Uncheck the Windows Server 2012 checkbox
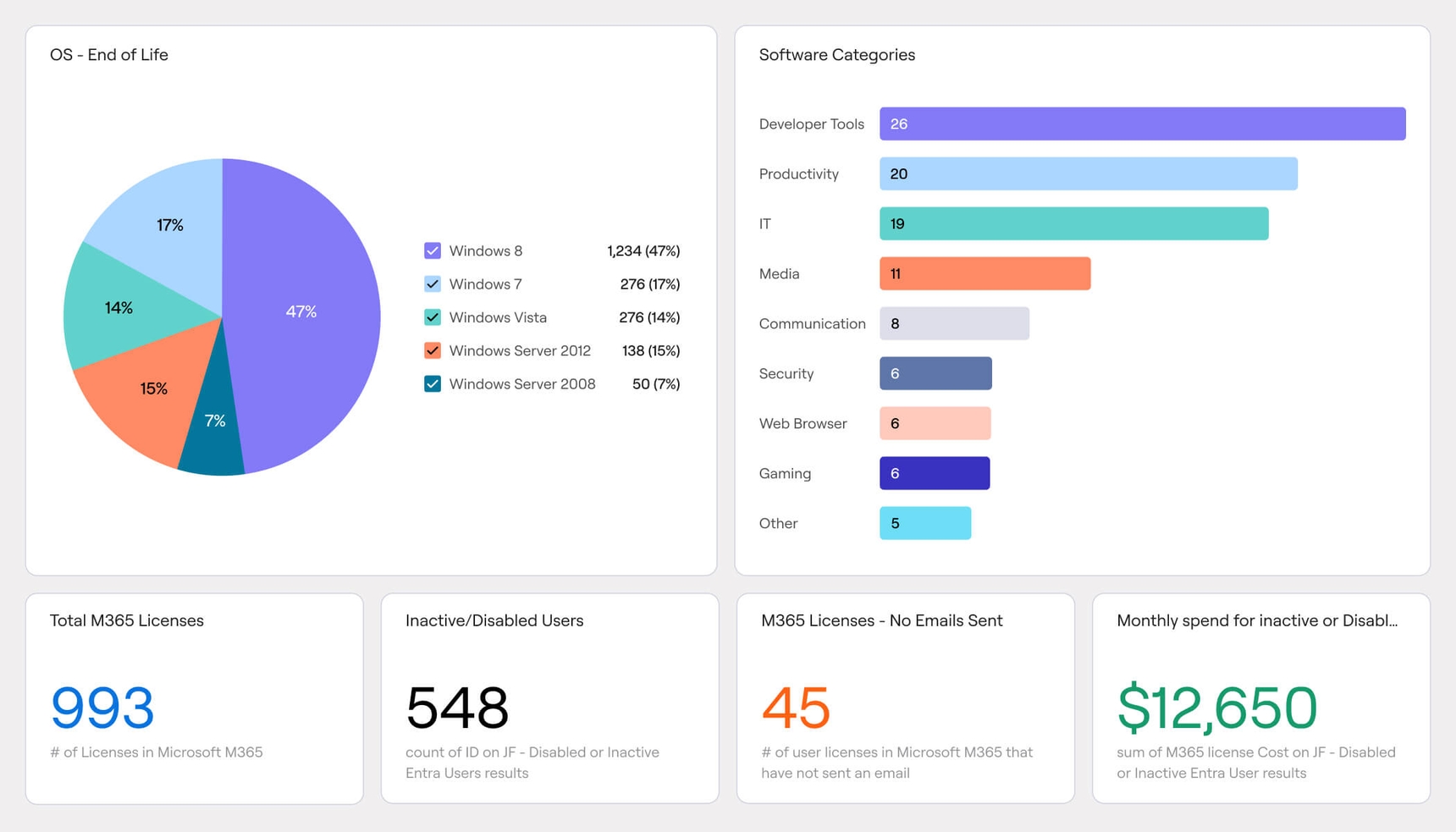This screenshot has width=1456, height=832. pyautogui.click(x=433, y=350)
